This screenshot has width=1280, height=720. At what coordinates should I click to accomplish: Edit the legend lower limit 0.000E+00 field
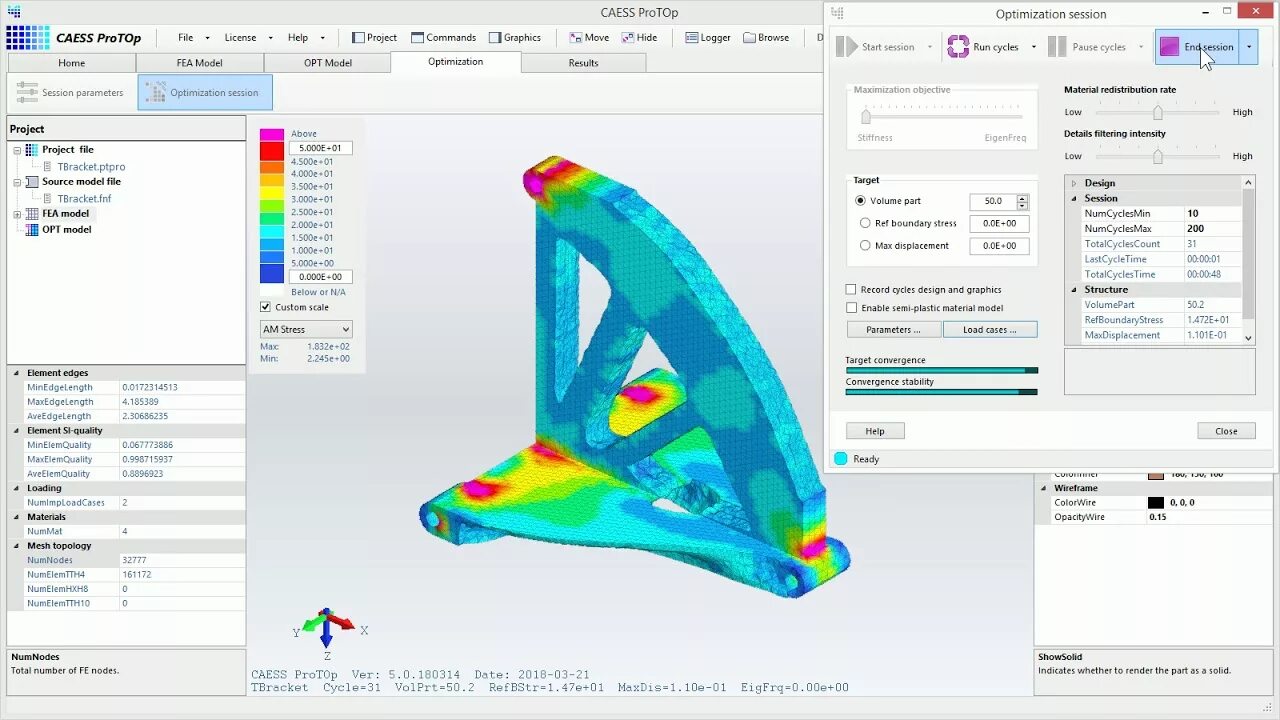click(x=320, y=277)
